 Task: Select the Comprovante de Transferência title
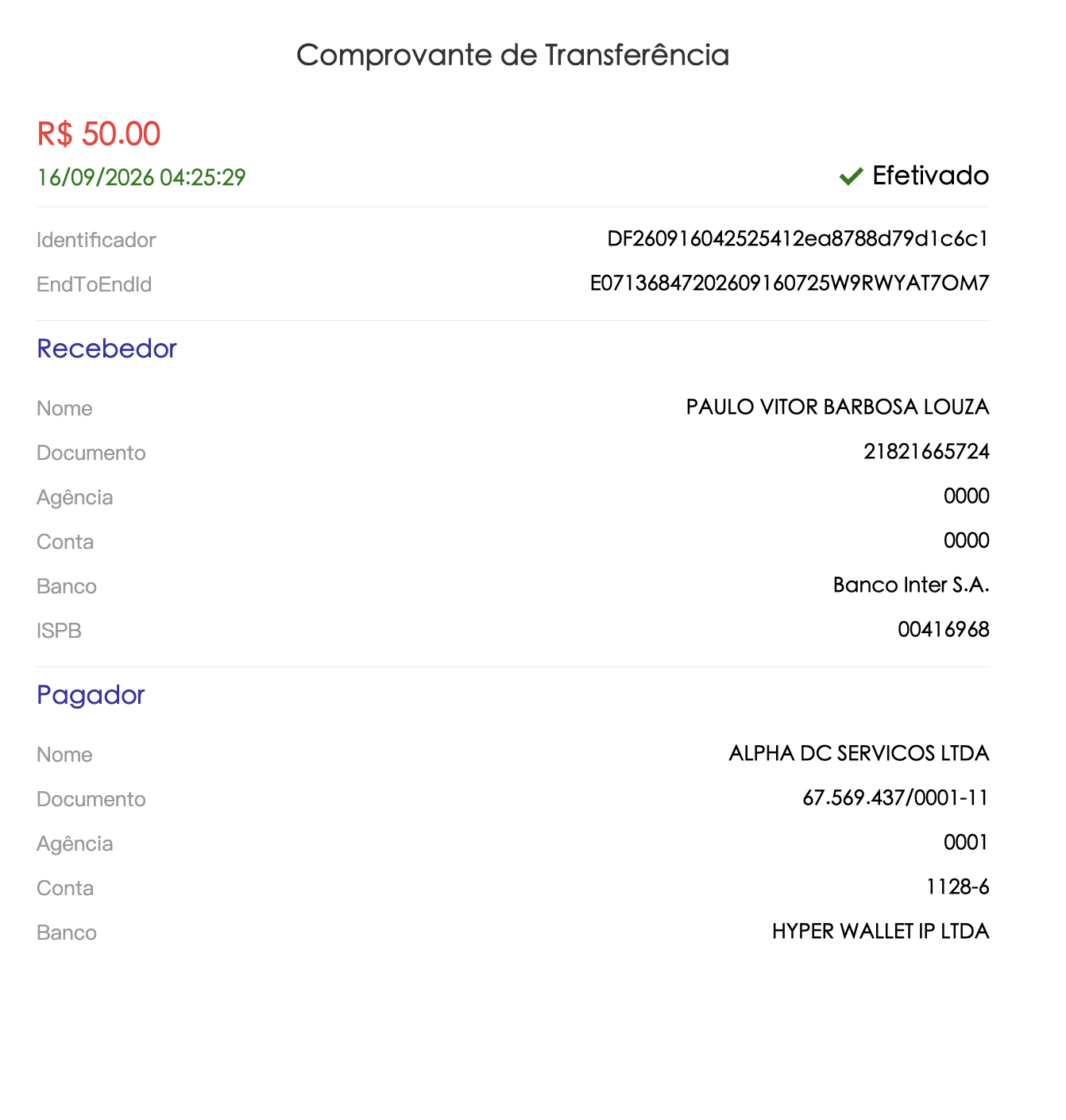coord(513,55)
